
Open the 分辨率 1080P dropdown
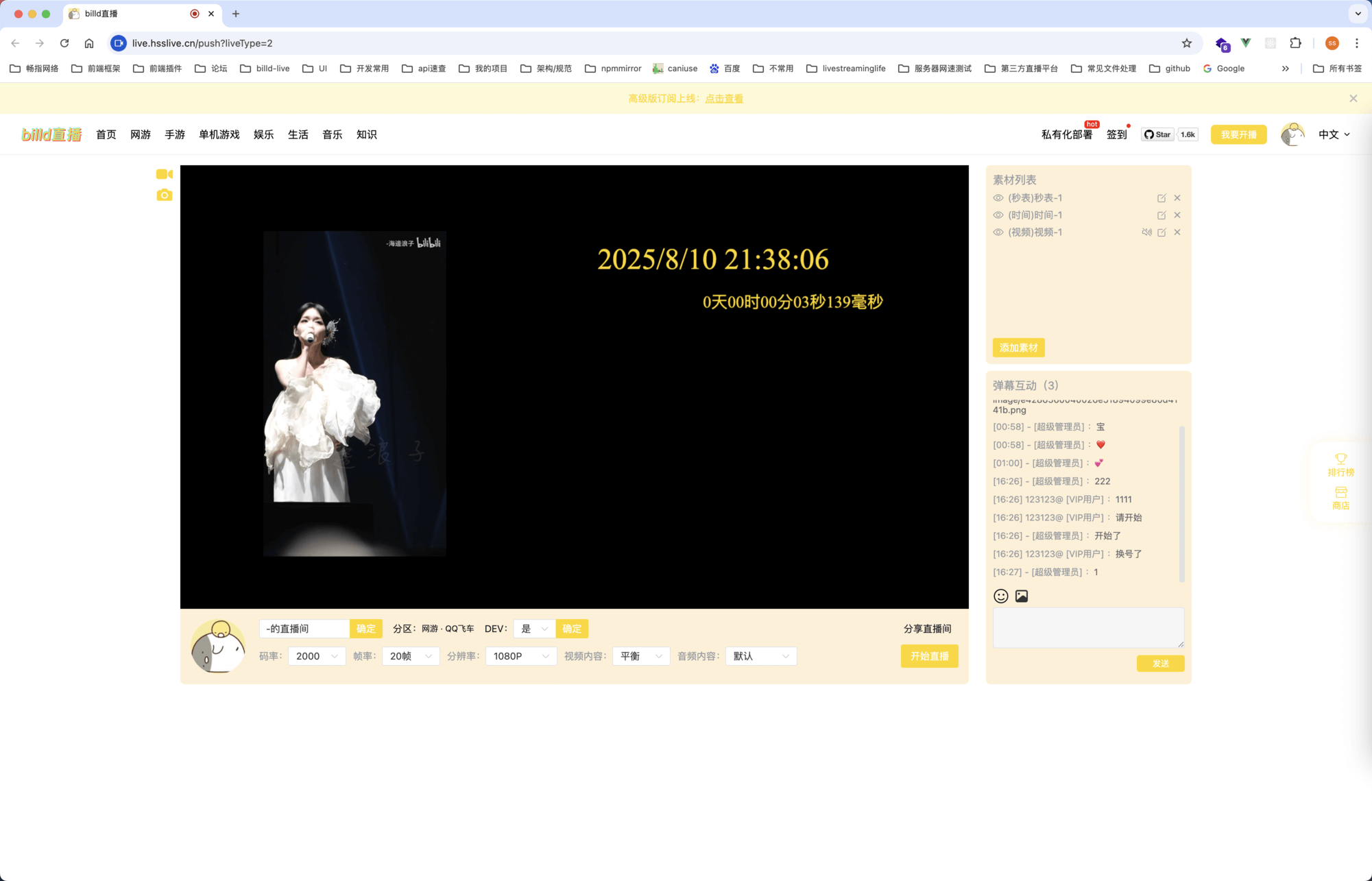[x=521, y=656]
